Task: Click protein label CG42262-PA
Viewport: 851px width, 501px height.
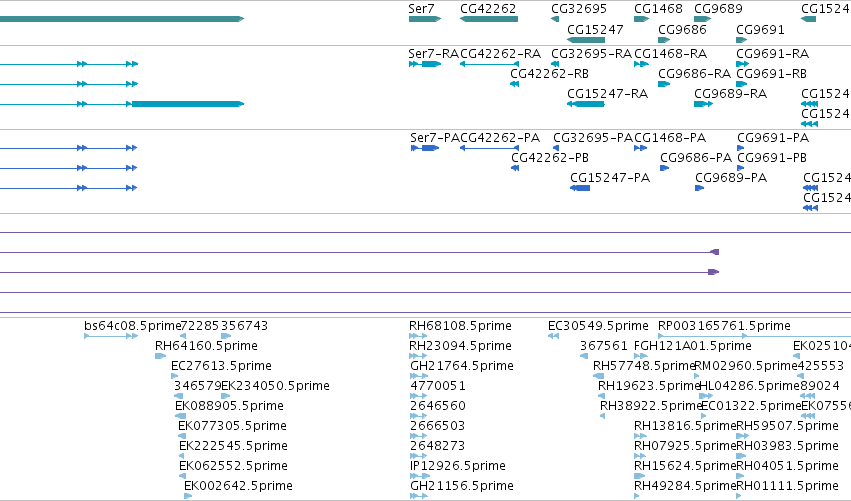Action: point(500,138)
